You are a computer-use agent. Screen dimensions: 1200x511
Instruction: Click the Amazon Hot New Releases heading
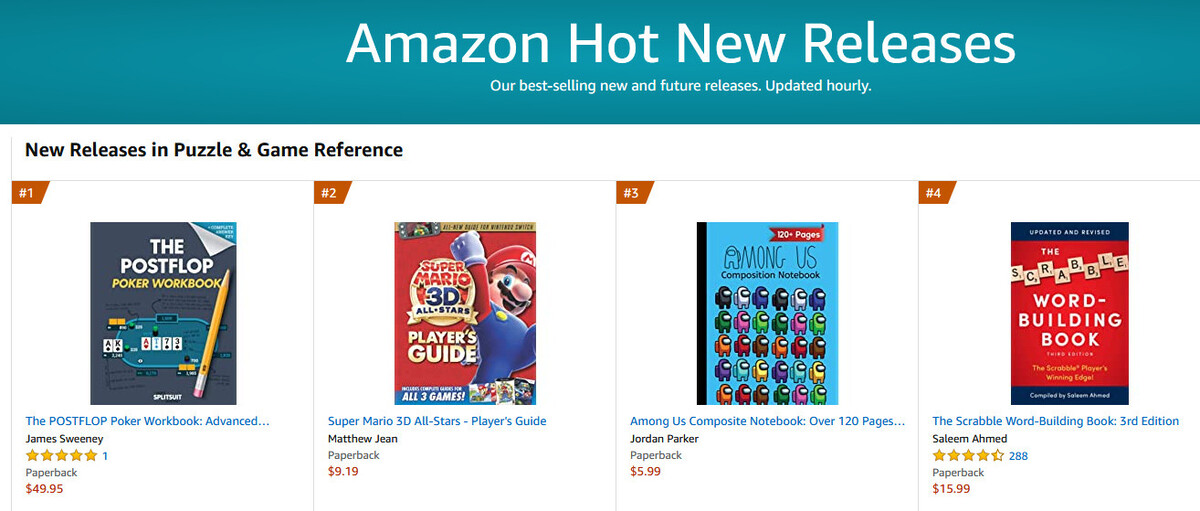click(x=680, y=44)
